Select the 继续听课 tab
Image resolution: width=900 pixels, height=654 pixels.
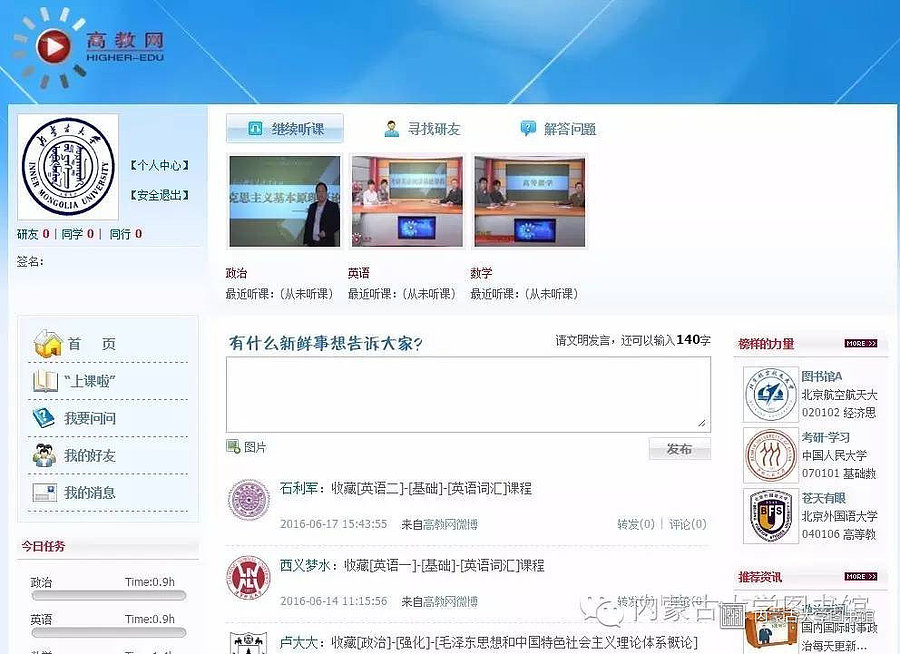(285, 128)
